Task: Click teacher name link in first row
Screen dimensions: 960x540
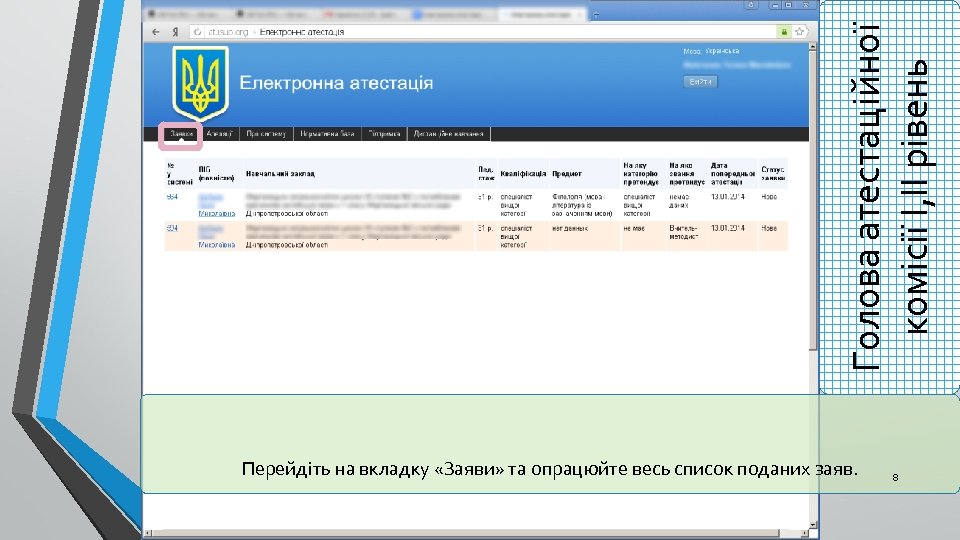Action: click(x=217, y=205)
